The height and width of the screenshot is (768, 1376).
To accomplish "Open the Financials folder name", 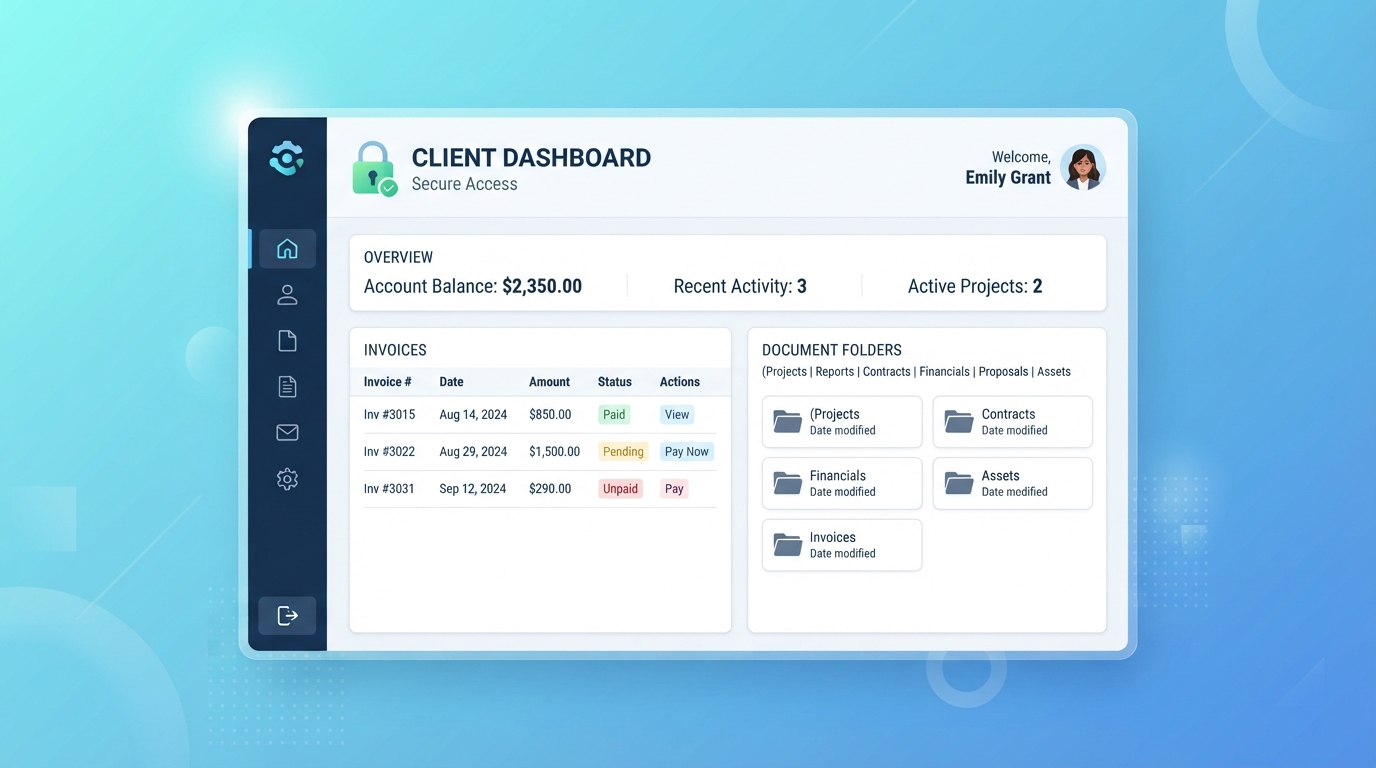I will [x=838, y=476].
